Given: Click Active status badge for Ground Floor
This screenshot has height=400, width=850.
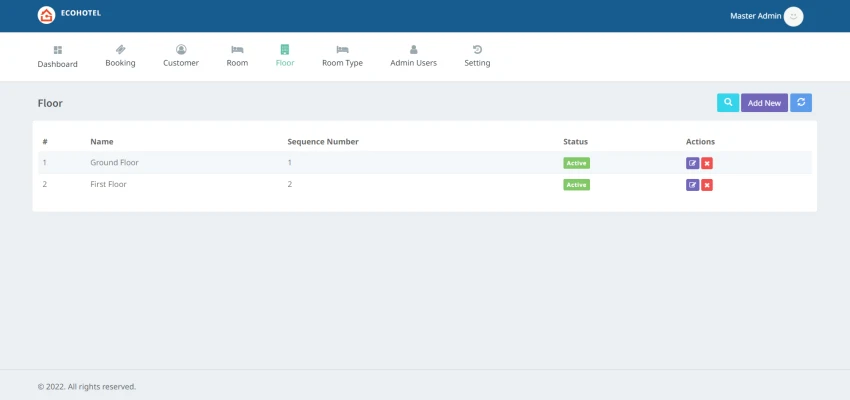Looking at the screenshot, I should [x=576, y=163].
